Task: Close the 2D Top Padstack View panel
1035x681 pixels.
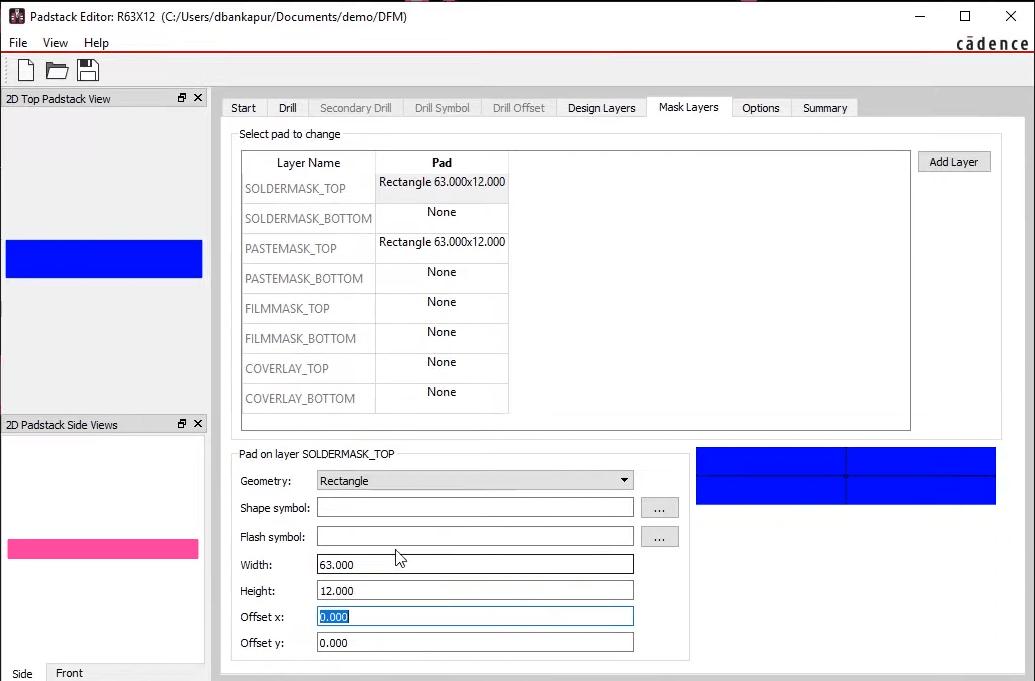Action: pyautogui.click(x=198, y=98)
